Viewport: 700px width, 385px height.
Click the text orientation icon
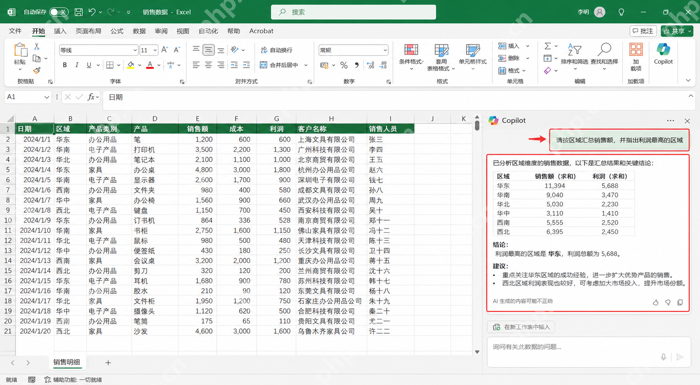[x=235, y=50]
